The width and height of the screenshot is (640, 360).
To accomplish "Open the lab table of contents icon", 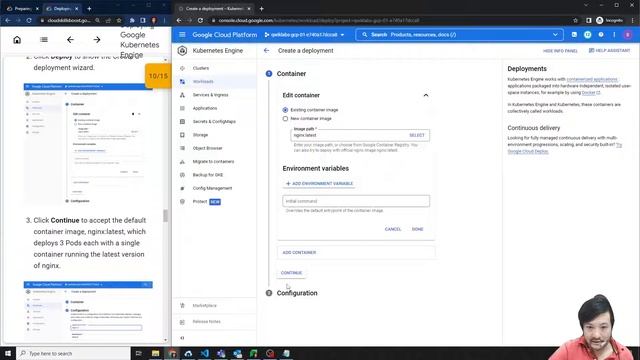I will click(44, 40).
